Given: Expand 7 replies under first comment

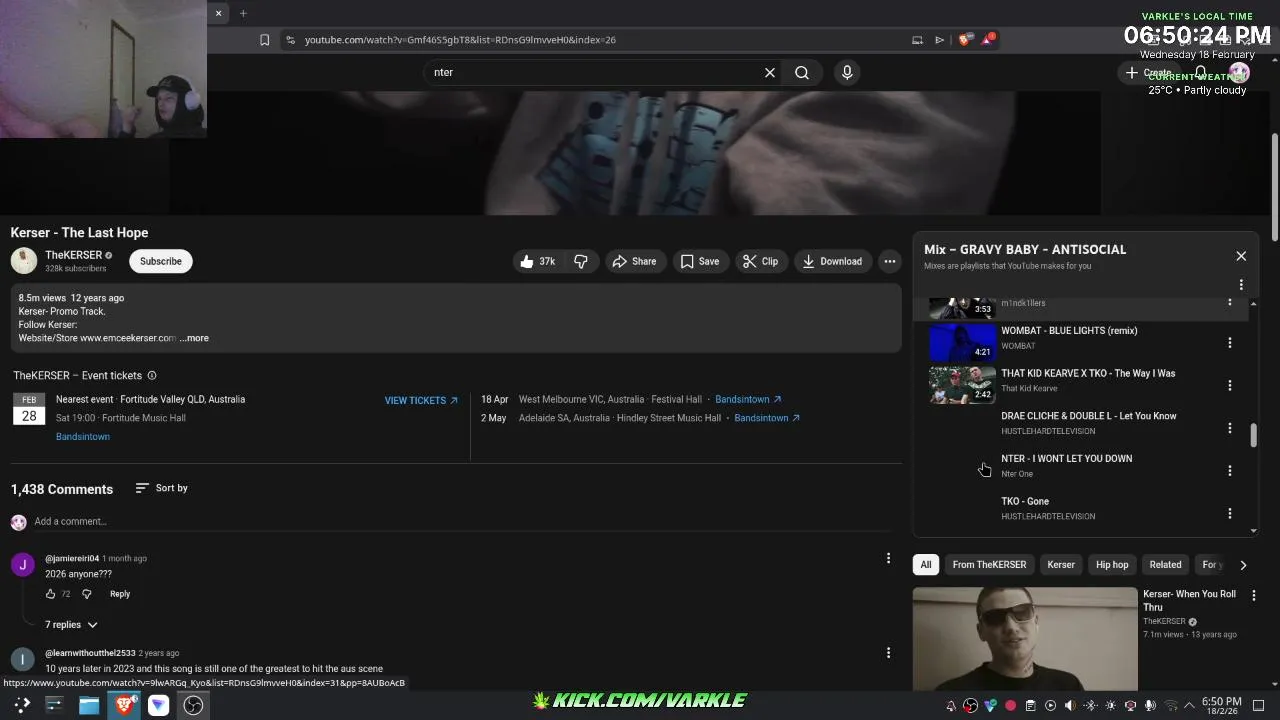Looking at the screenshot, I should pyautogui.click(x=71, y=625).
